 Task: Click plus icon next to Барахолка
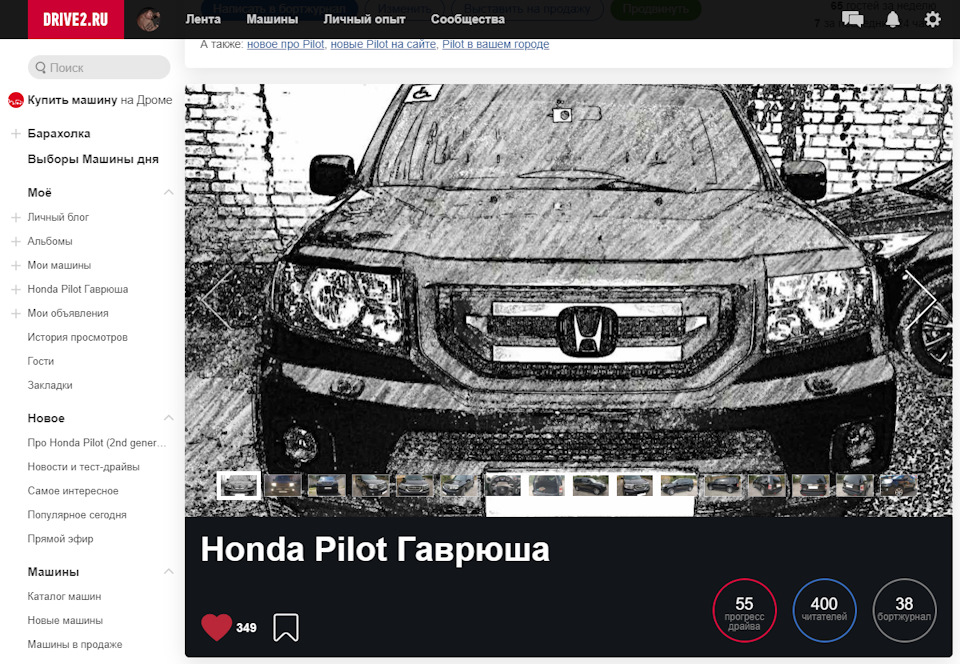point(16,133)
